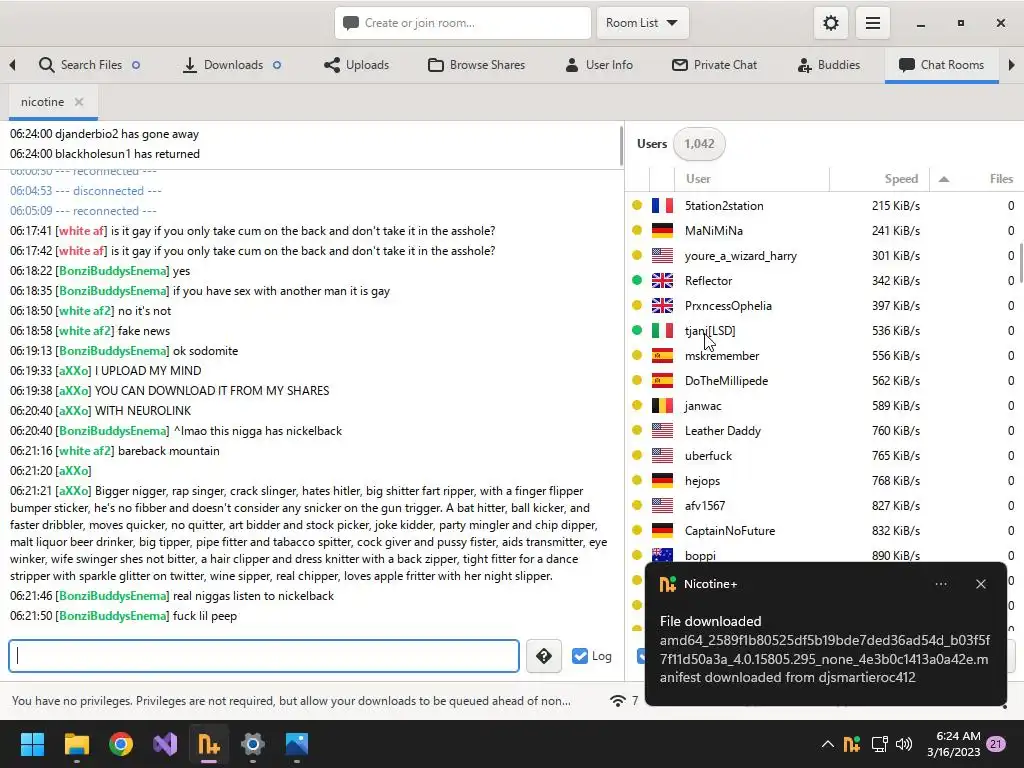Image resolution: width=1024 pixels, height=768 pixels.
Task: Switch to the Downloads tab
Action: pos(232,65)
